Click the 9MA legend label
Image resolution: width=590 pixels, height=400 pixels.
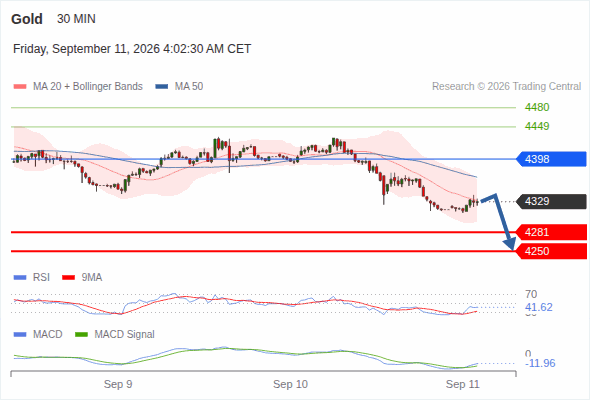pyautogui.click(x=92, y=278)
